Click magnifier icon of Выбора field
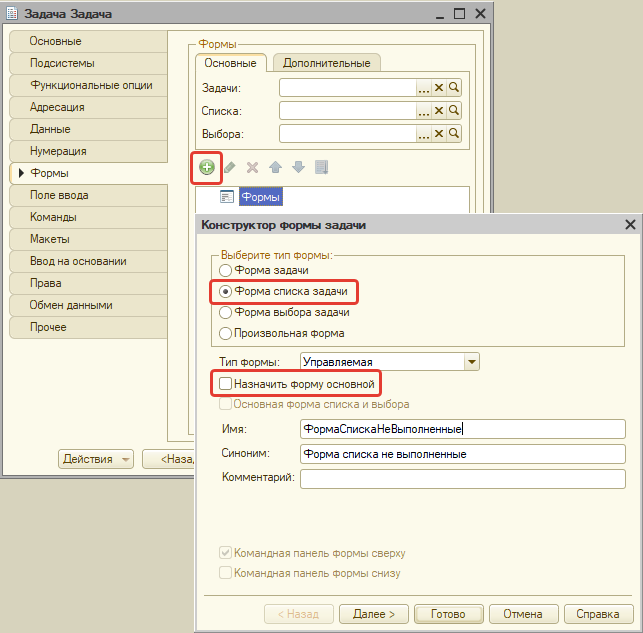Viewport: 643px width, 633px height. tap(454, 133)
